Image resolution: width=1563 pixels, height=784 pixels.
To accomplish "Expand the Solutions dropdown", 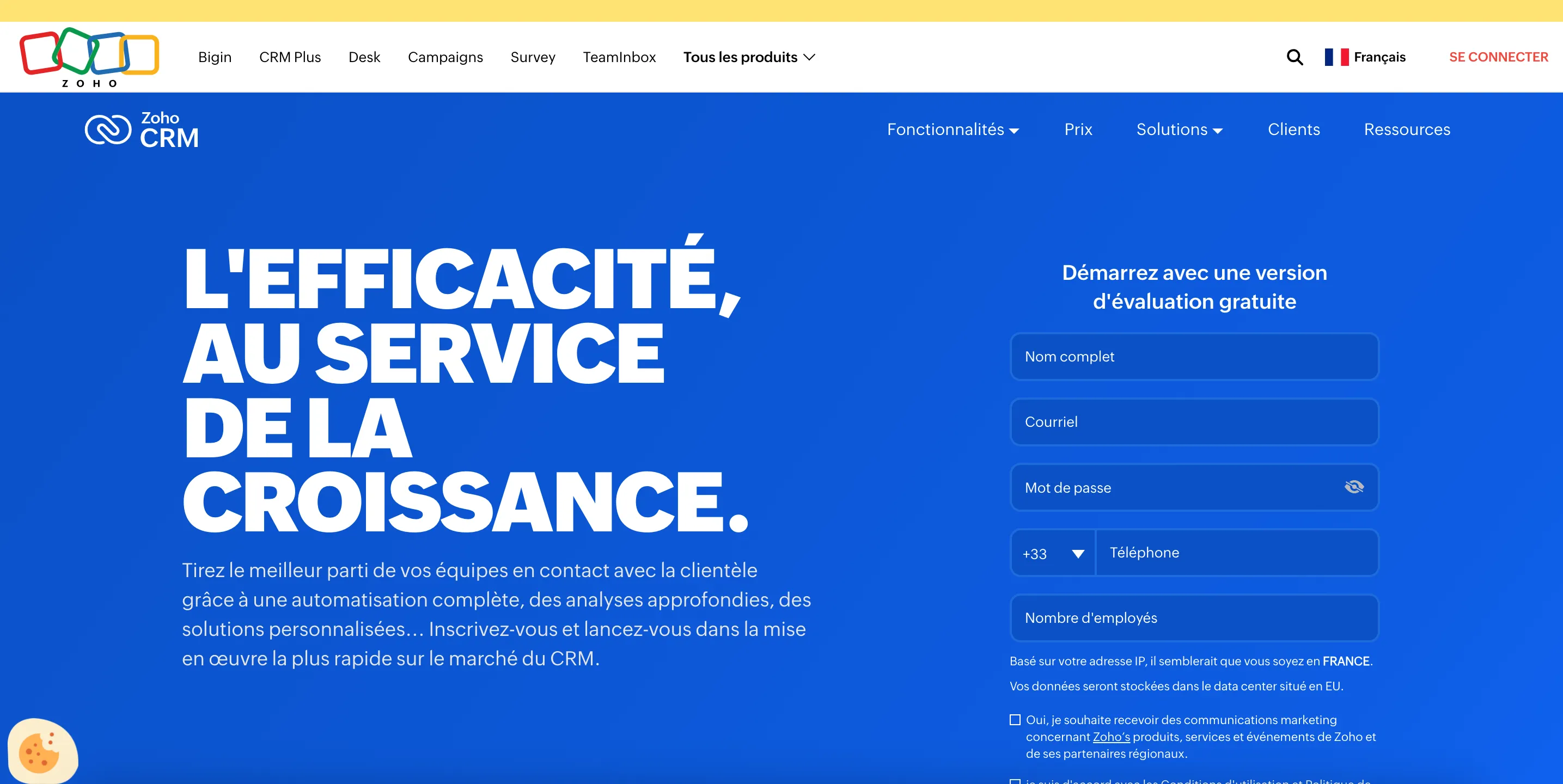I will [x=1179, y=129].
